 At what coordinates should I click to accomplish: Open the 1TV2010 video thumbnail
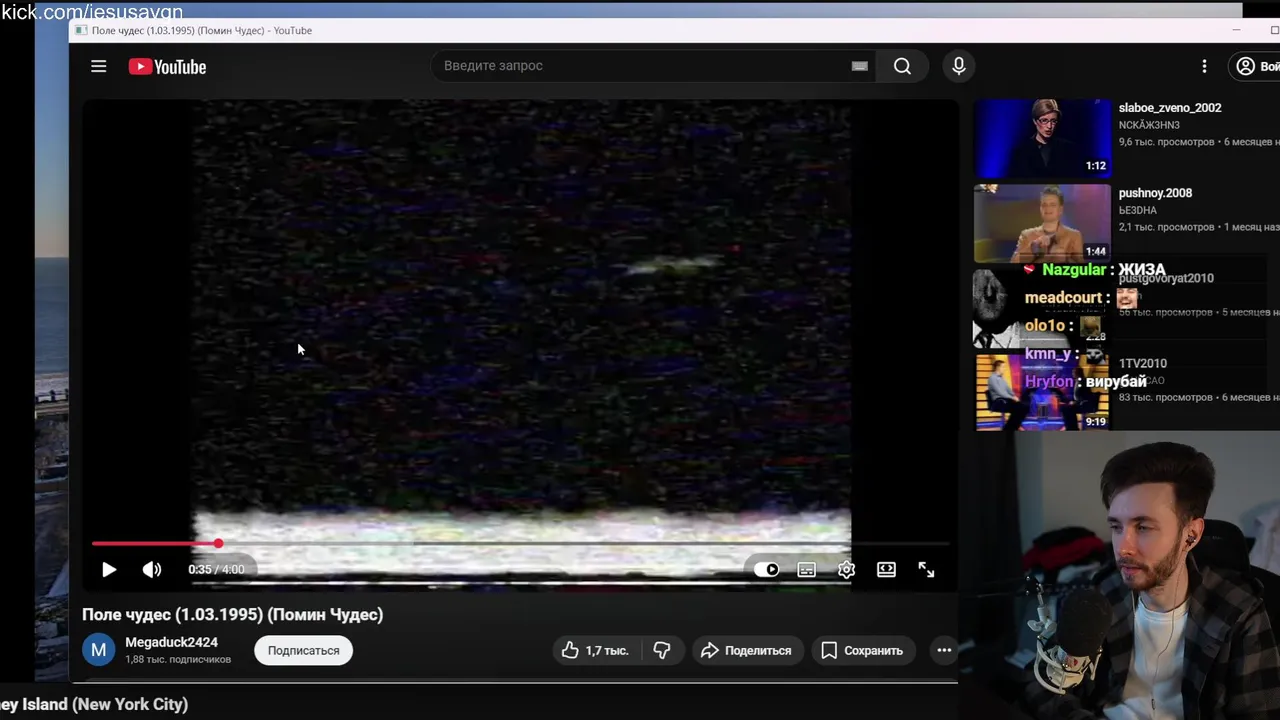point(1042,391)
